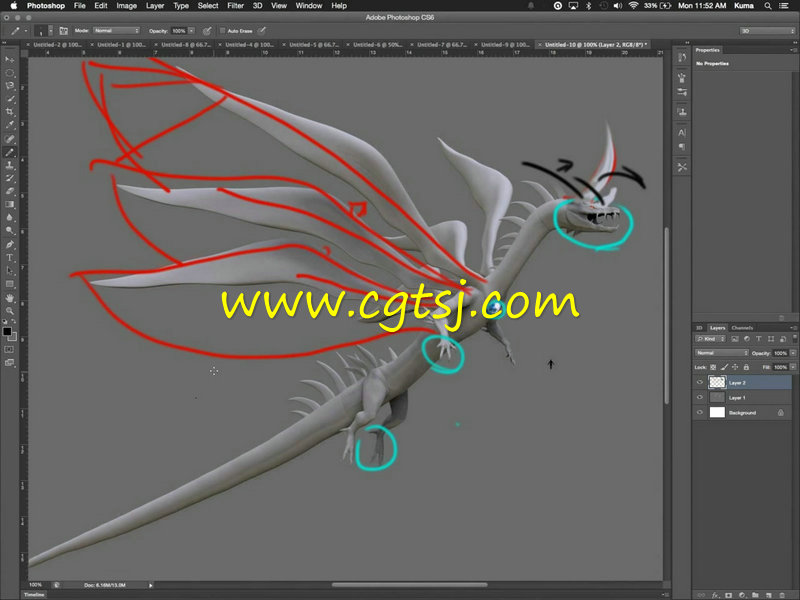The width and height of the screenshot is (800, 600).
Task: Change screen mode from toolbox
Action: point(9,363)
